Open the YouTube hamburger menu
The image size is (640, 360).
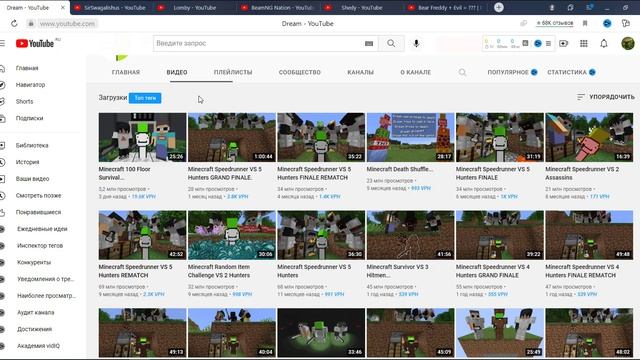(x=2, y=43)
